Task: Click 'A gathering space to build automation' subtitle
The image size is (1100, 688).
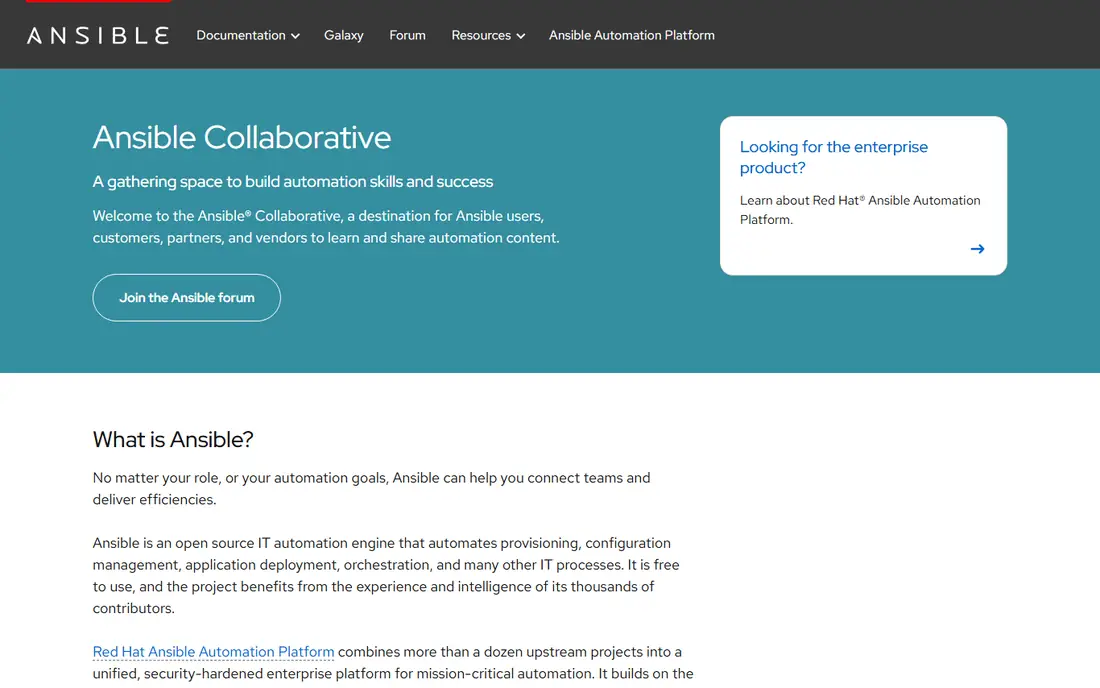Action: click(x=293, y=182)
